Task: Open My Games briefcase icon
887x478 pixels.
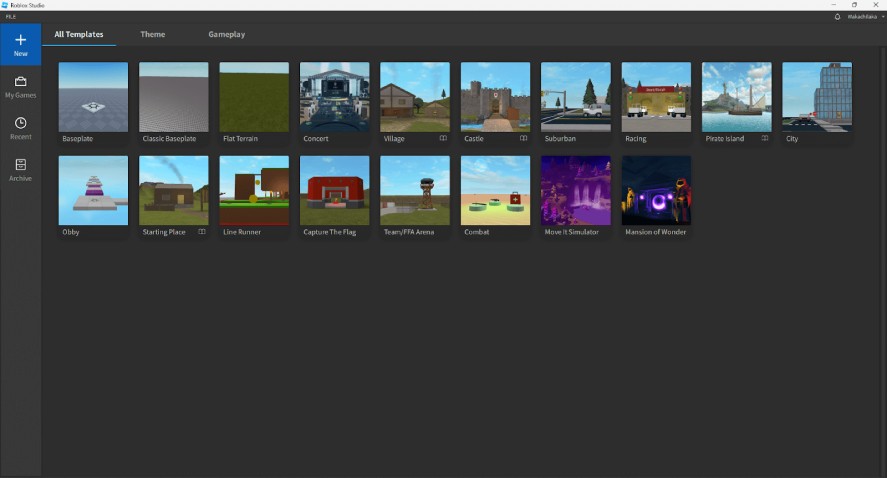Action: pos(20,81)
